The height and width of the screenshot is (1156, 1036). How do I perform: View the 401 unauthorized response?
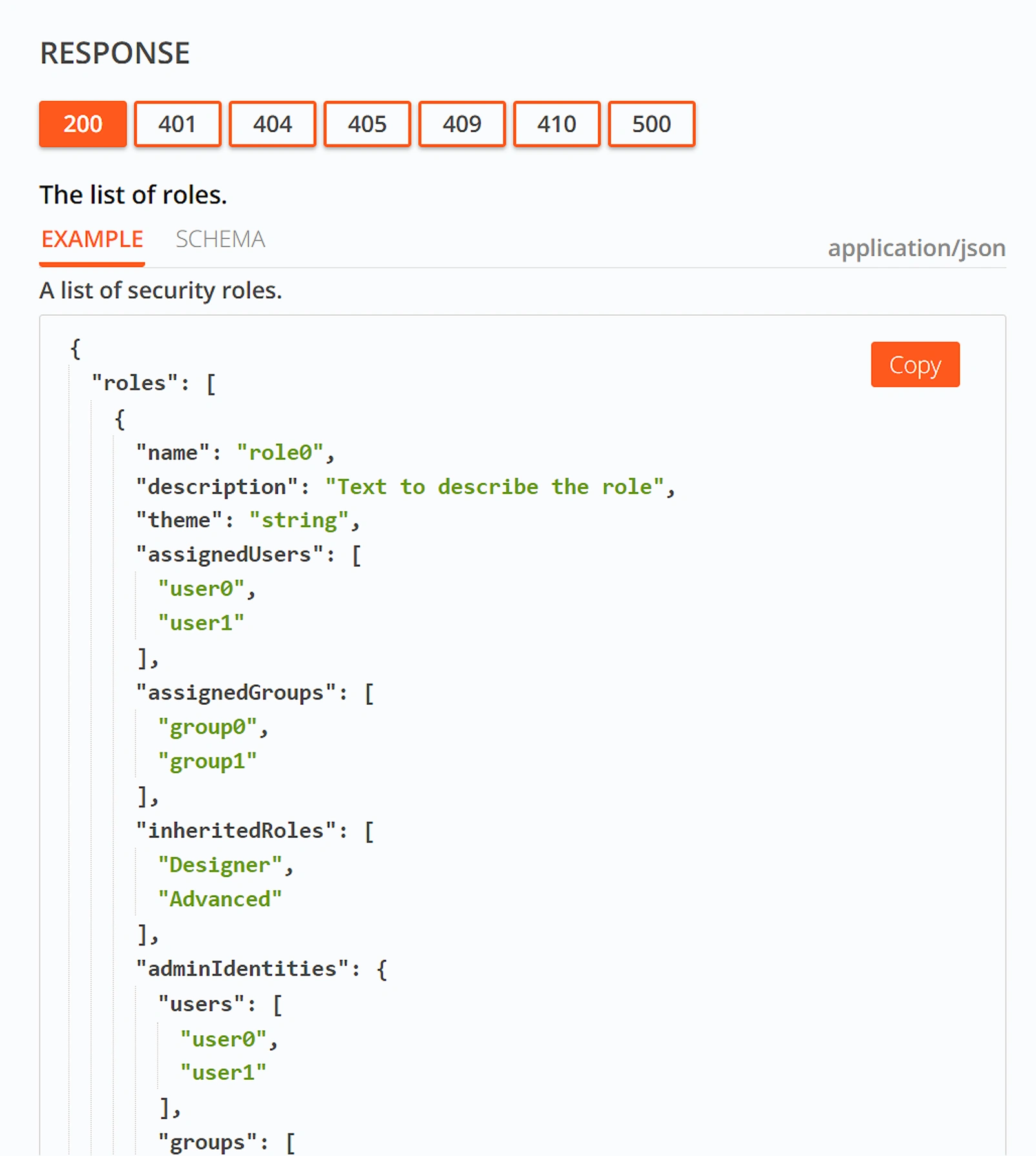point(178,124)
